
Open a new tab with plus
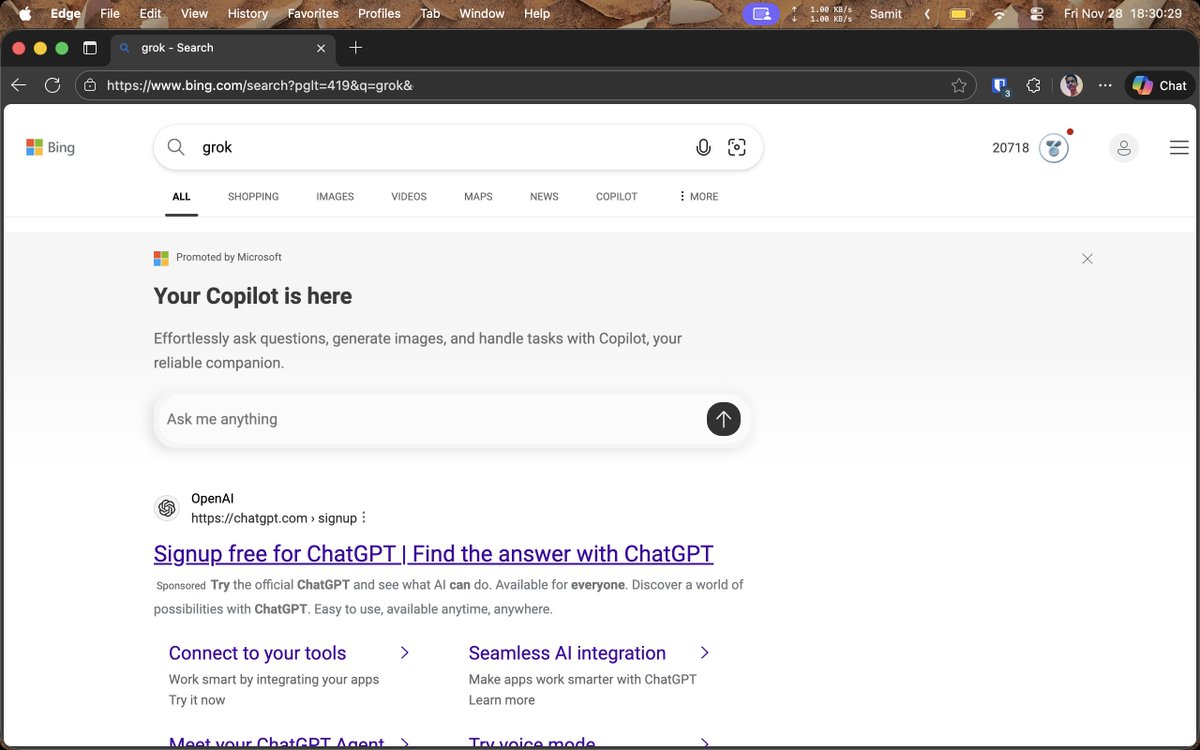tap(356, 48)
